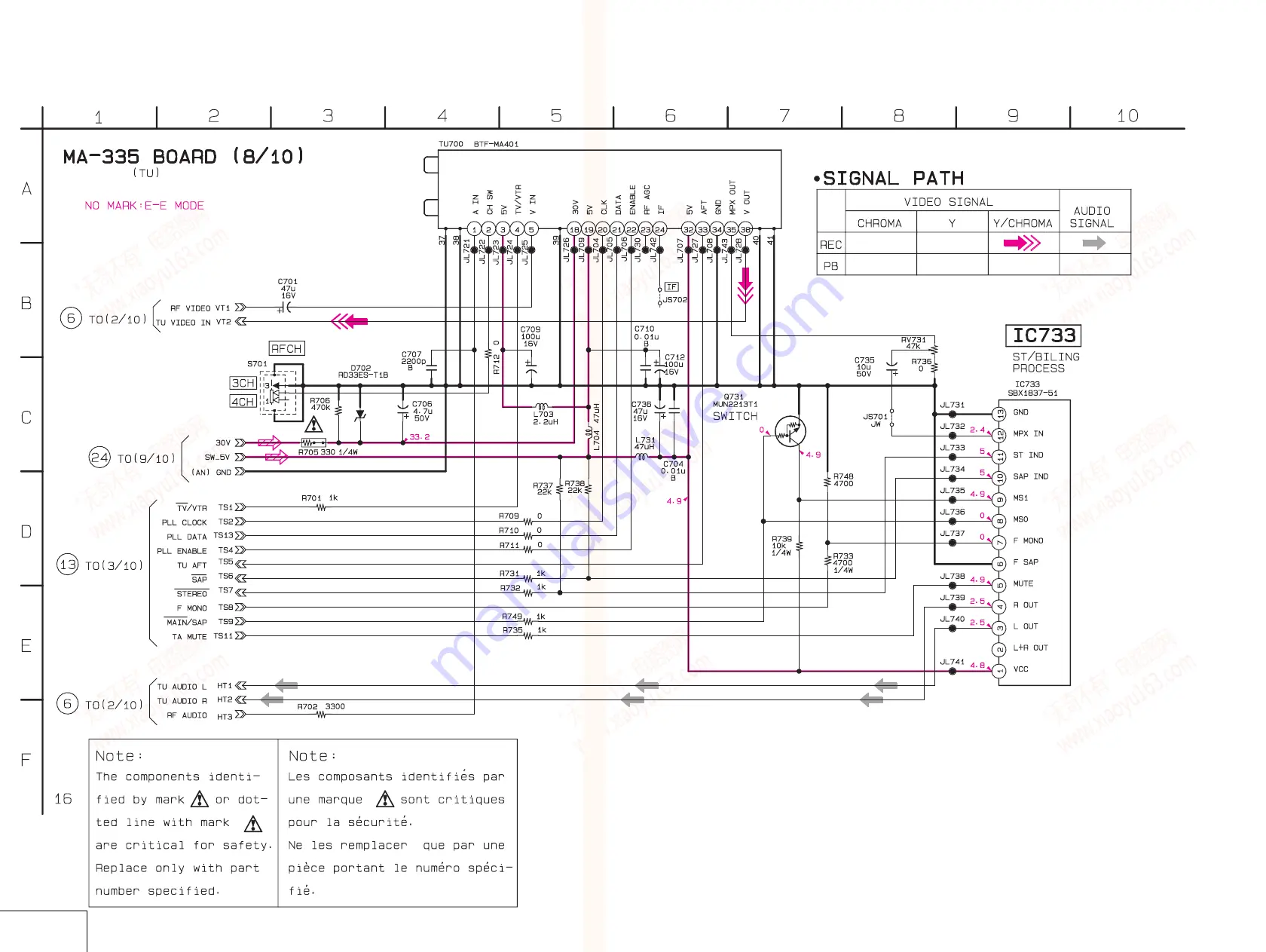Click the RV731 47K label
Image resolution: width=1266 pixels, height=952 pixels.
pyautogui.click(x=913, y=343)
